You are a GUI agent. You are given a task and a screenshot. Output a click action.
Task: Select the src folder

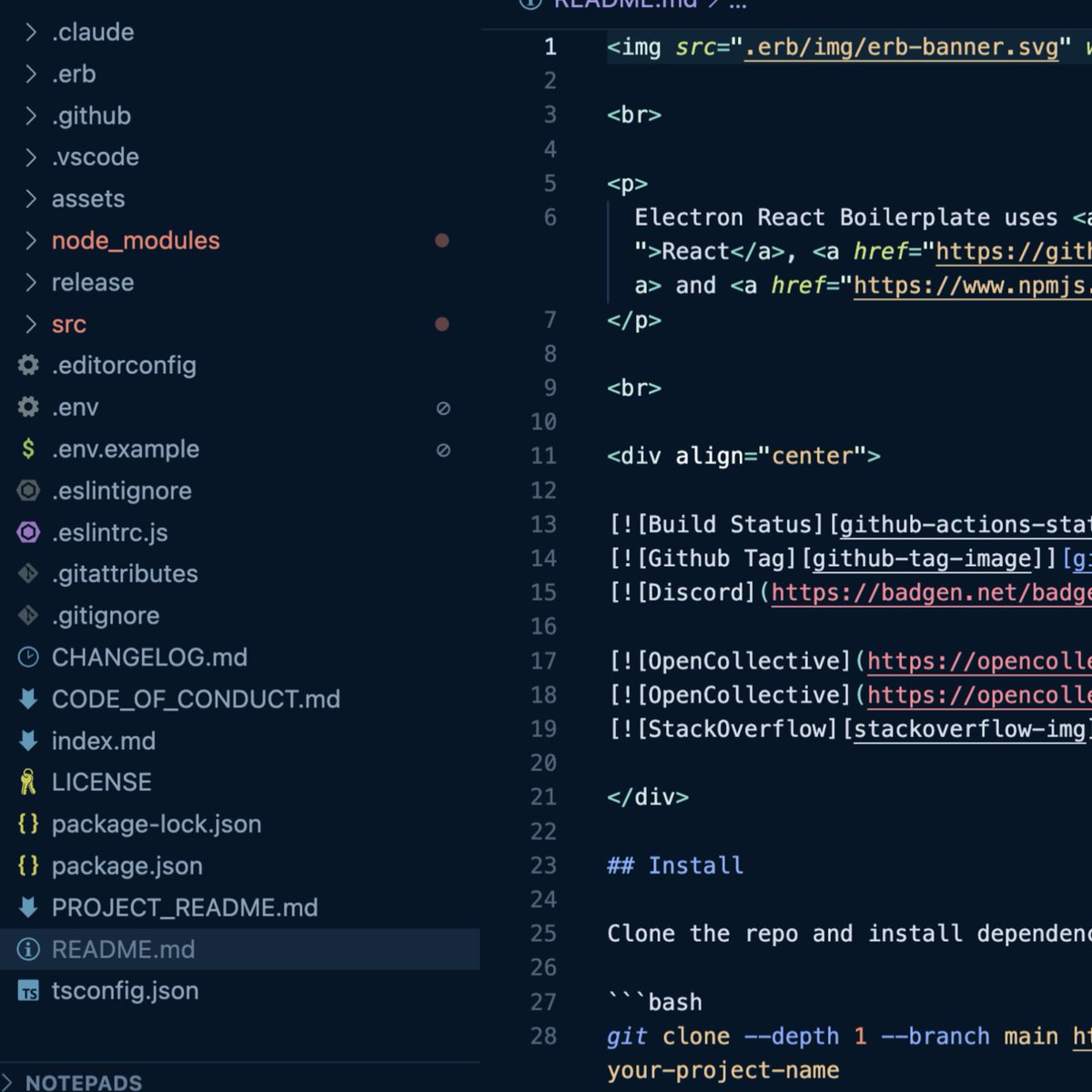[69, 325]
